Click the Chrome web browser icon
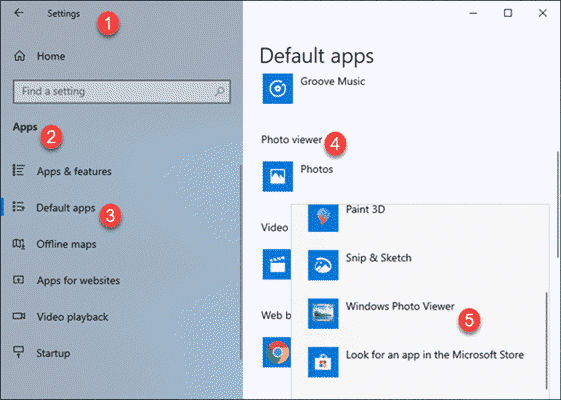The image size is (561, 400). coord(277,352)
